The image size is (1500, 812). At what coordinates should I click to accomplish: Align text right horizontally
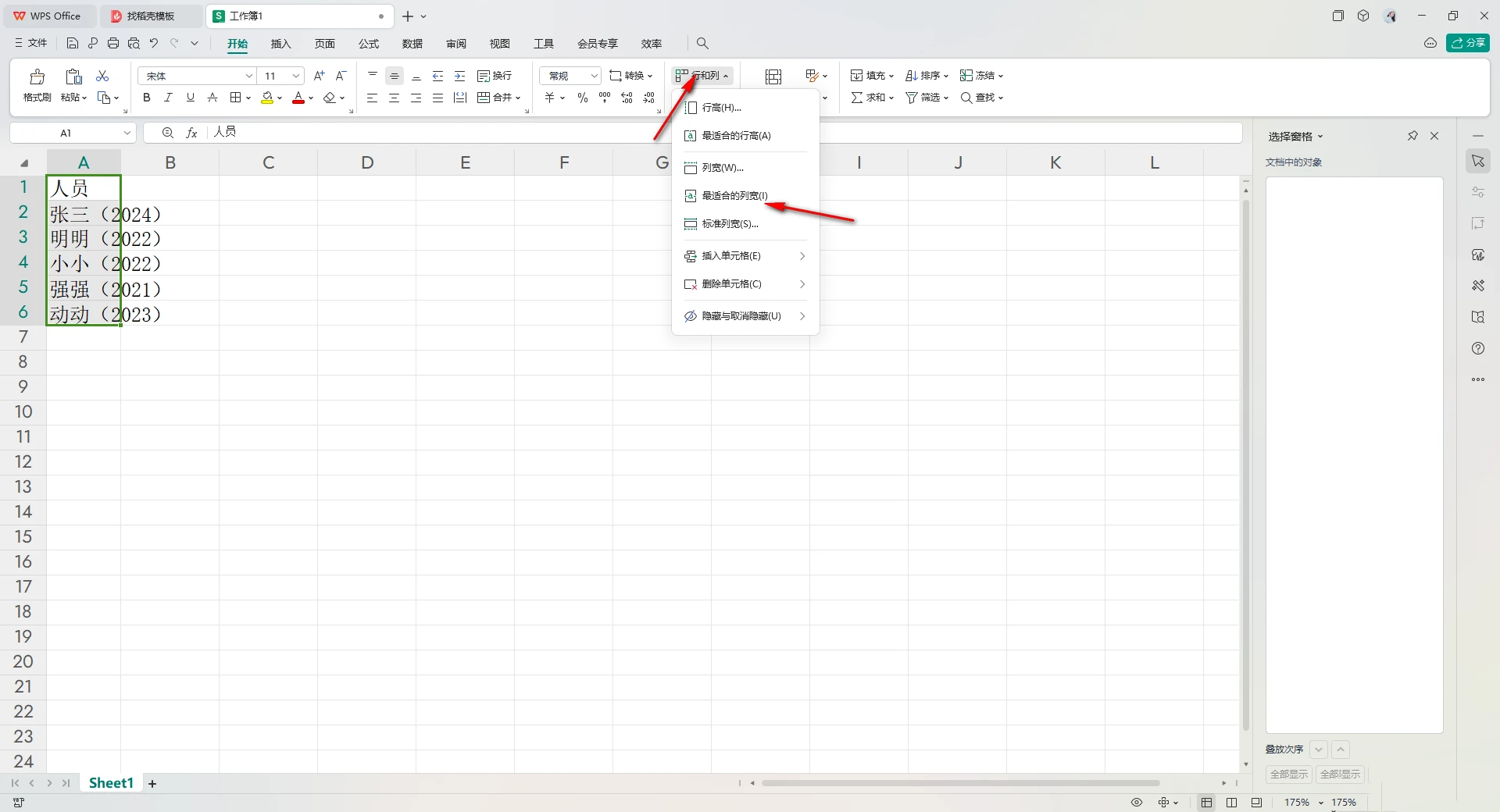tap(416, 98)
